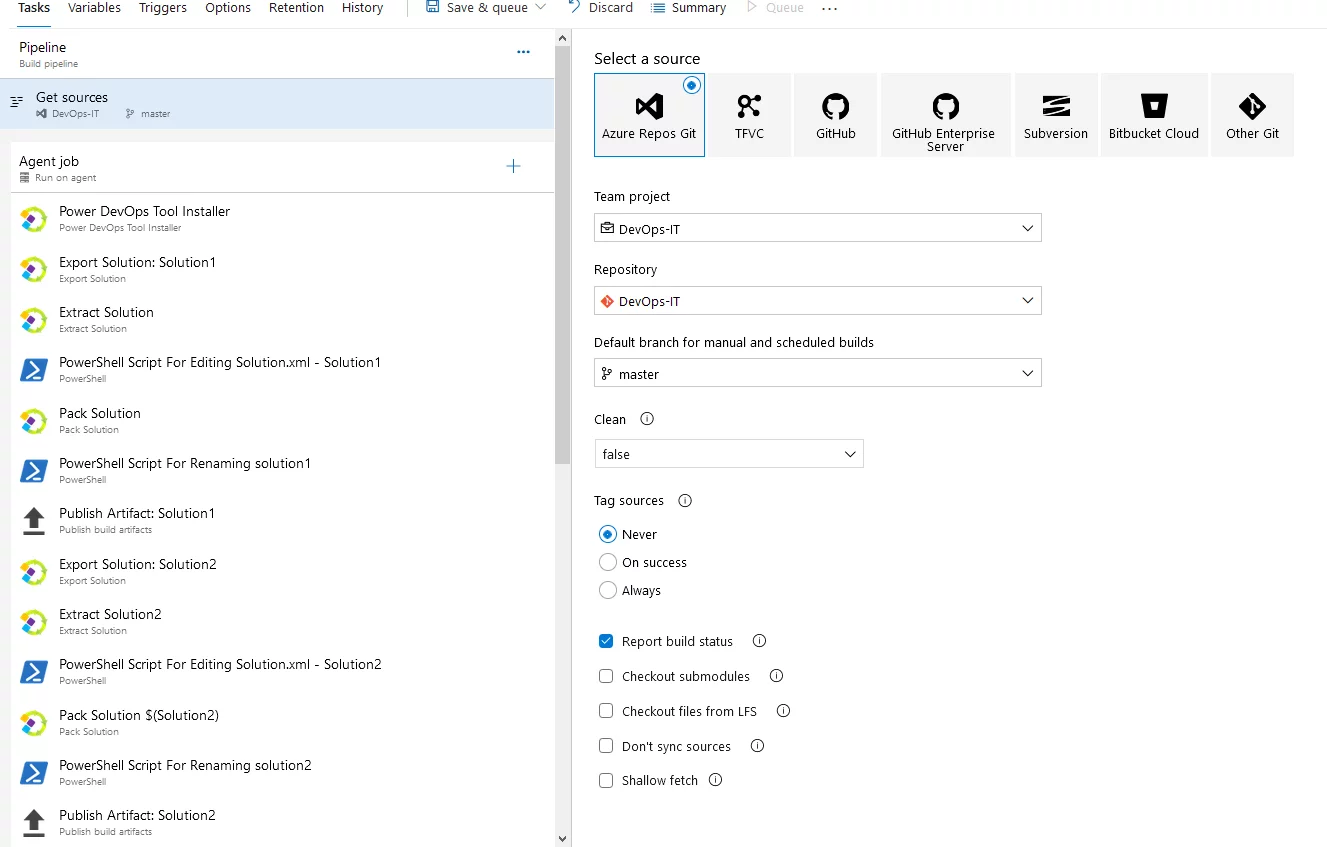Image resolution: width=1327 pixels, height=847 pixels.
Task: Click the Publish Artifact: Solution1 upload icon
Action: pos(34,521)
